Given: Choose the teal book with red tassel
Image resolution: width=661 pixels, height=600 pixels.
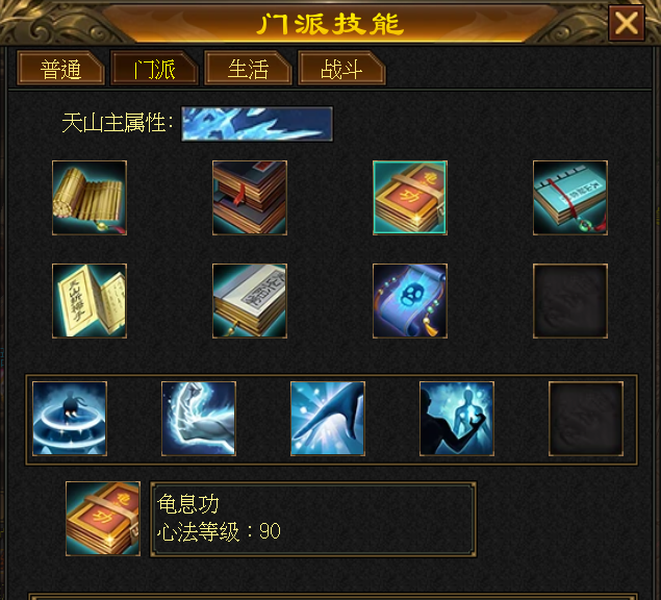Looking at the screenshot, I should click(570, 198).
